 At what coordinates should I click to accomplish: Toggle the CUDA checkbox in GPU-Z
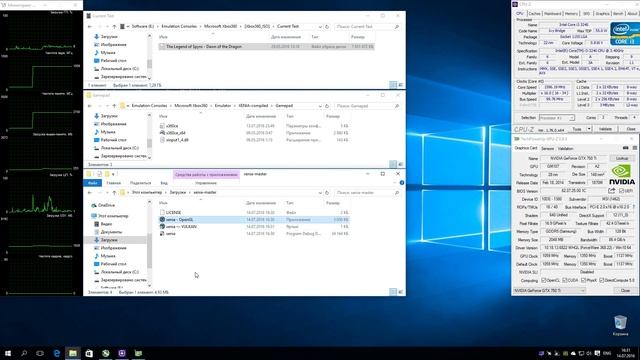point(565,280)
